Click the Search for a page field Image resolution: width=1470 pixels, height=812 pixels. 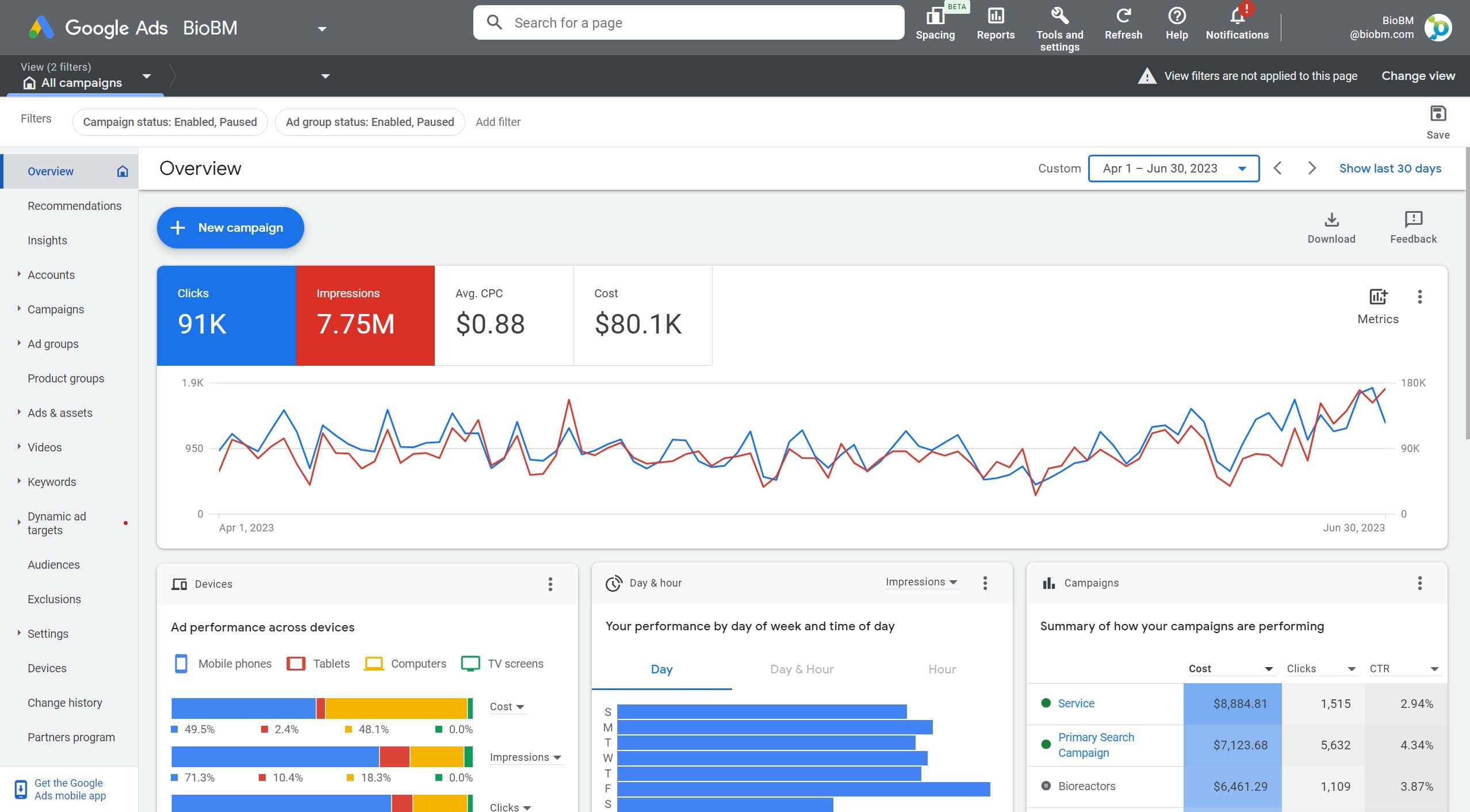pyautogui.click(x=688, y=22)
